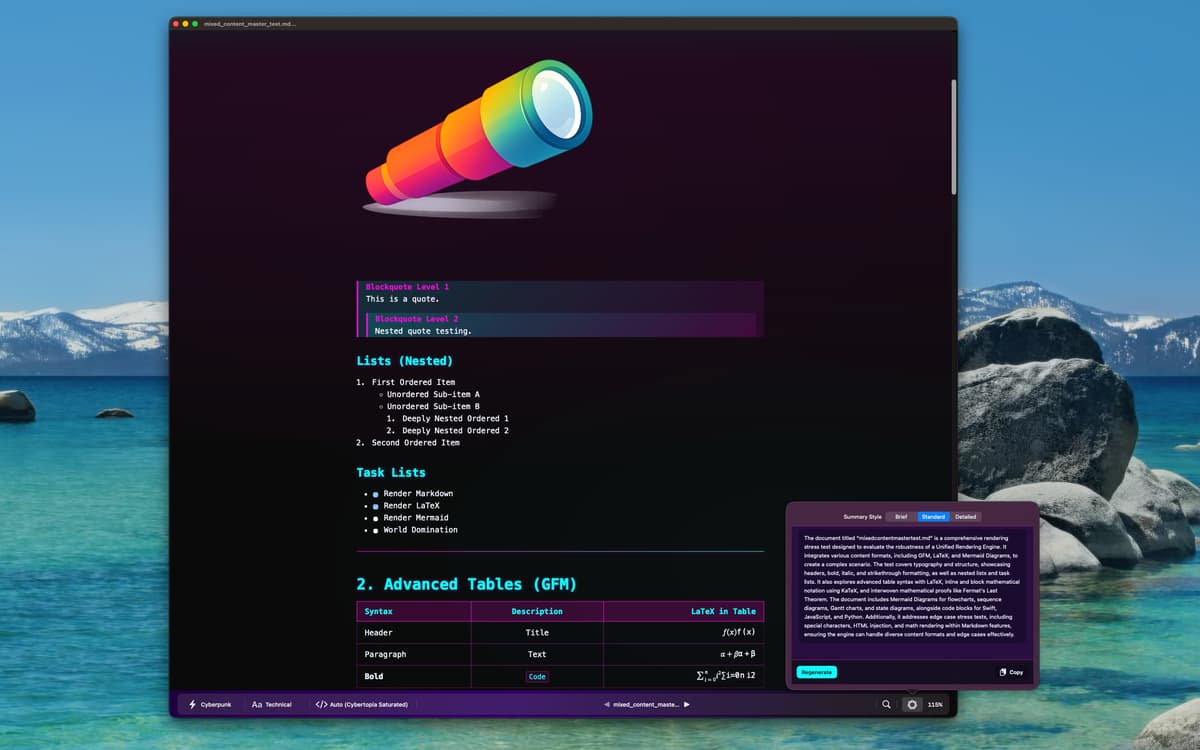Go to previous file using left arrow
1200x750 pixels.
[607, 704]
